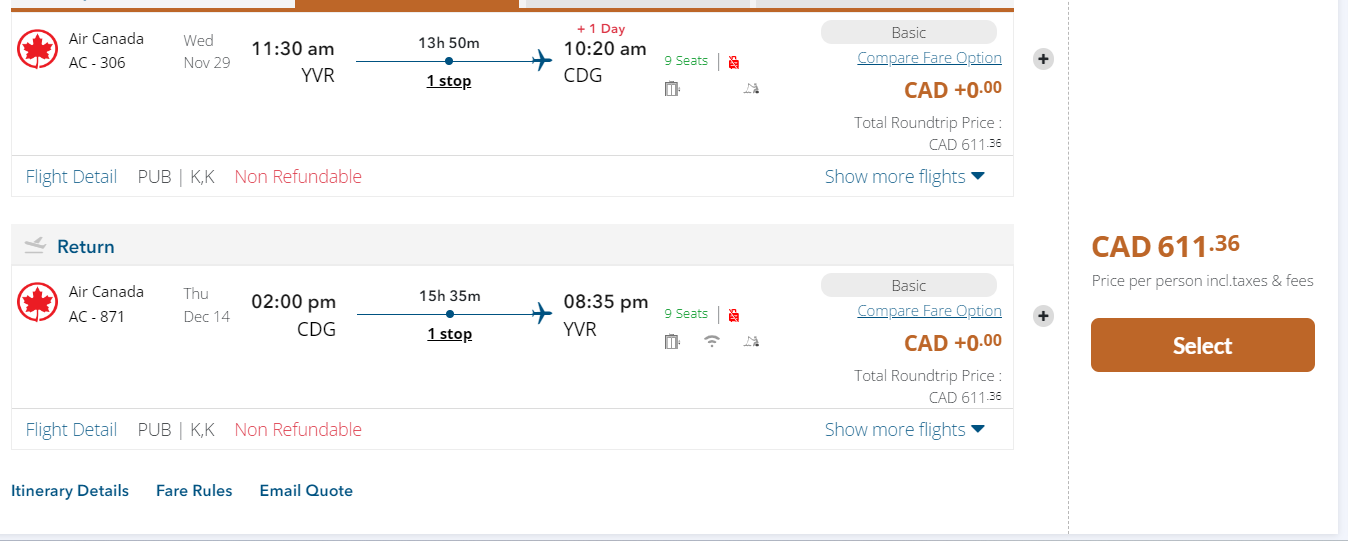
Task: Open the Fare Rules tab
Action: [194, 491]
